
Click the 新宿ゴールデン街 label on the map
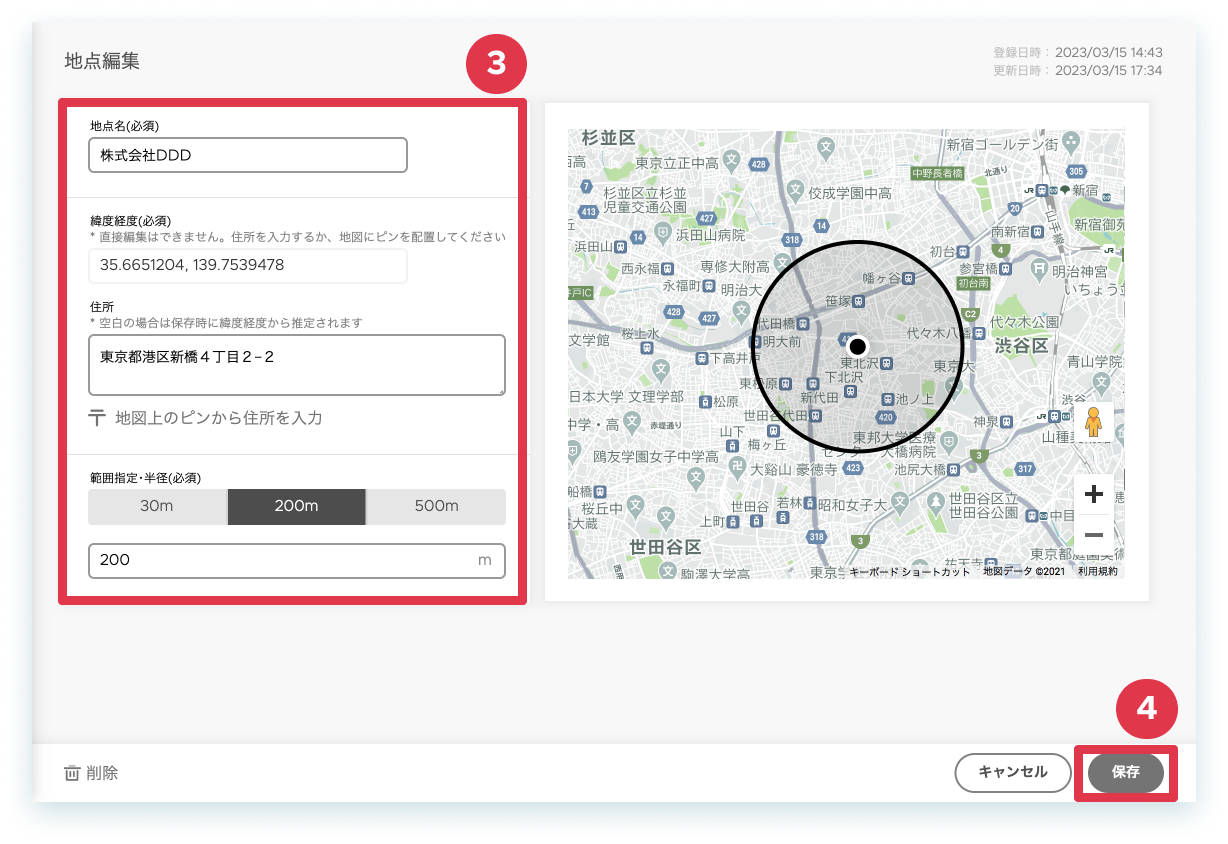[1003, 144]
